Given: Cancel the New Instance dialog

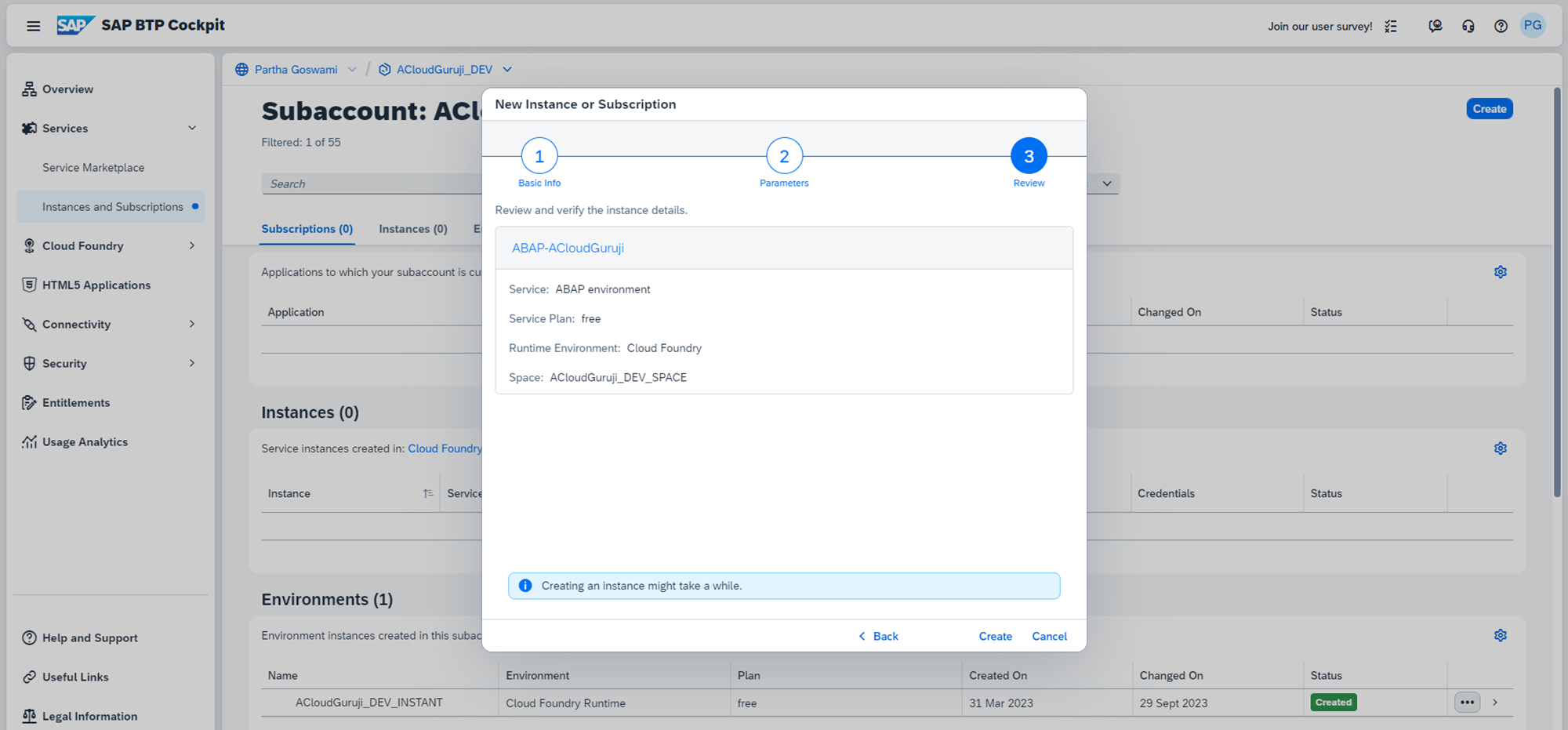Looking at the screenshot, I should (1049, 636).
